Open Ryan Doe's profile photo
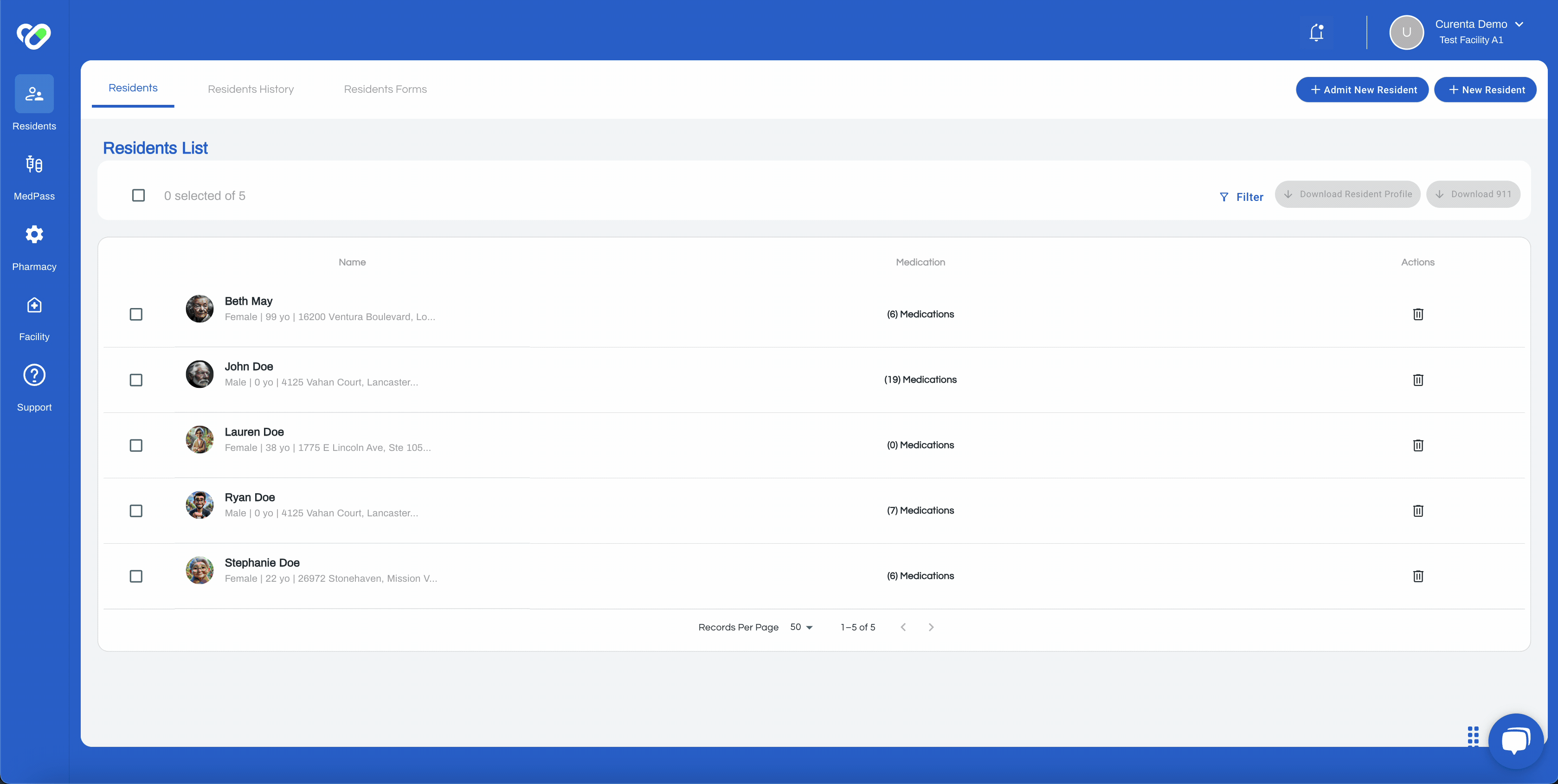 coord(200,505)
